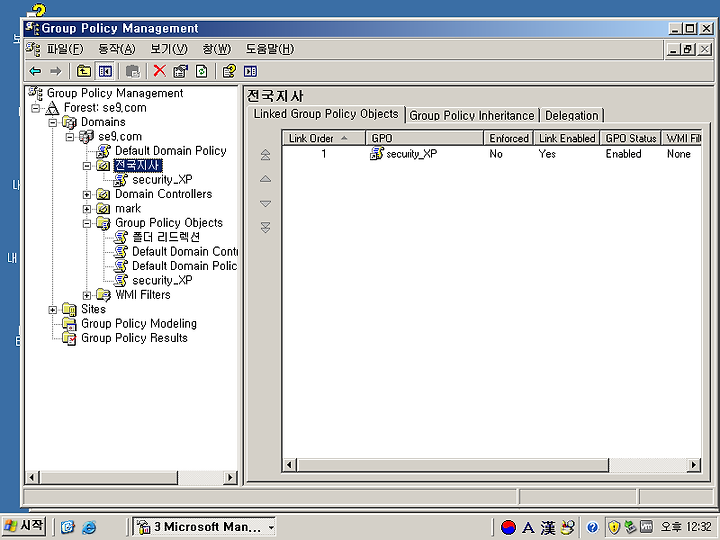Sort by GPO column header
The width and height of the screenshot is (720, 540).
425,138
